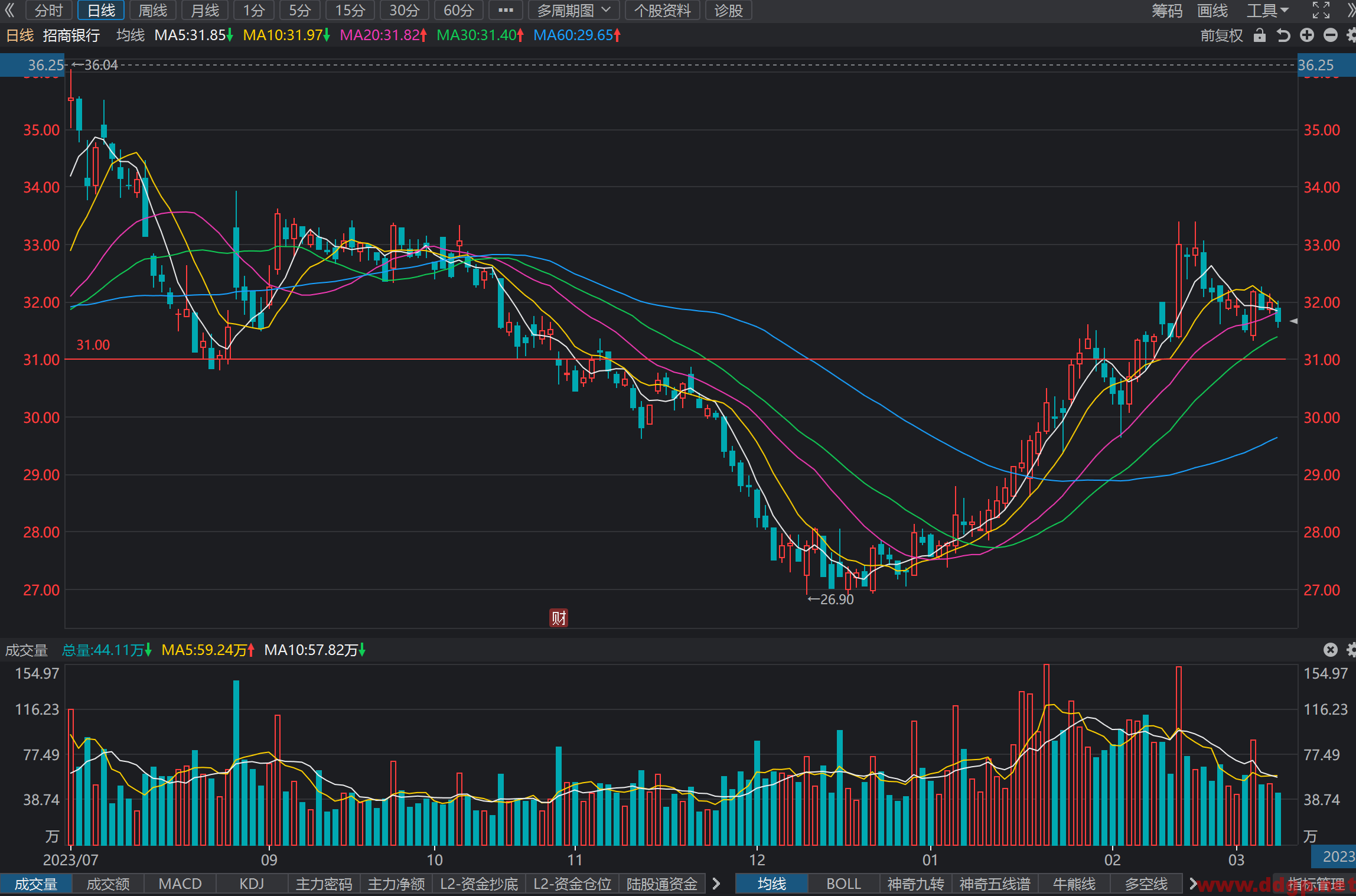This screenshot has width=1356, height=896.
Task: Go back with the double-left arrow icon
Action: (x=9, y=10)
